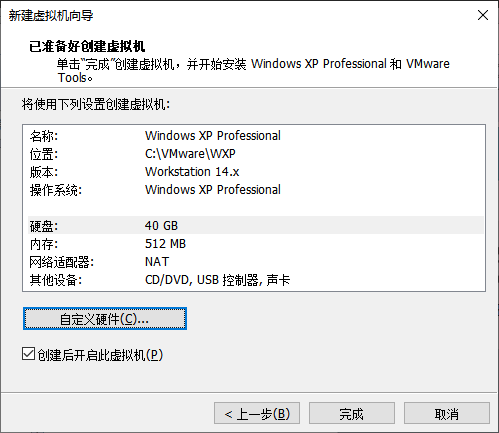This screenshot has height=433, width=499.
Task: Click the 新建虚拟机向导 title bar text
Action: click(51, 15)
